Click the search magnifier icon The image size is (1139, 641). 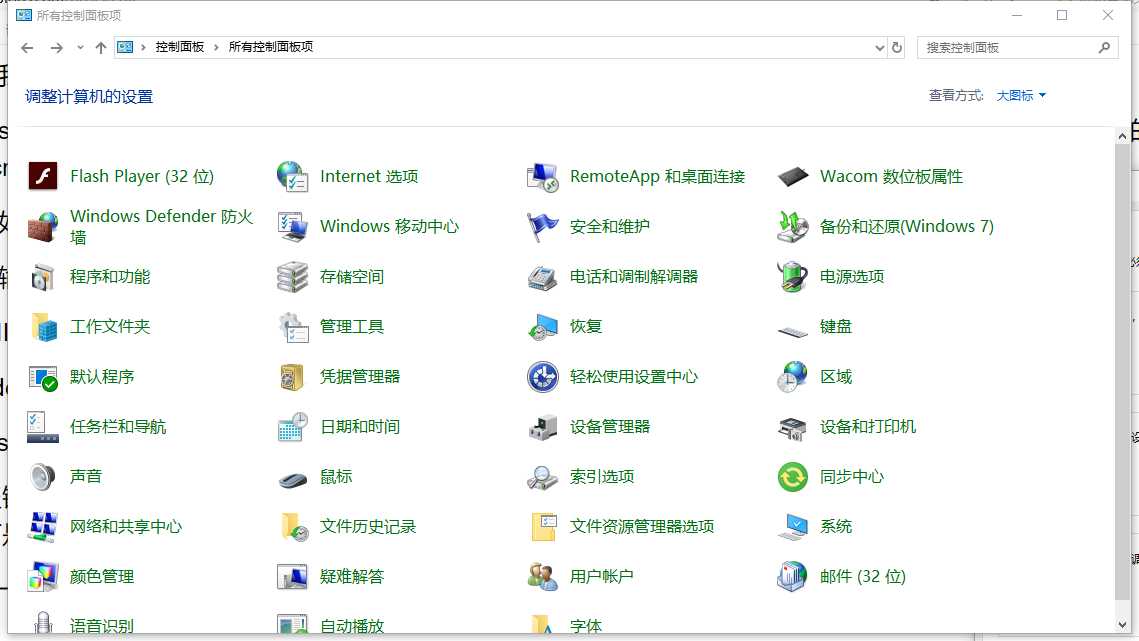pos(1104,47)
